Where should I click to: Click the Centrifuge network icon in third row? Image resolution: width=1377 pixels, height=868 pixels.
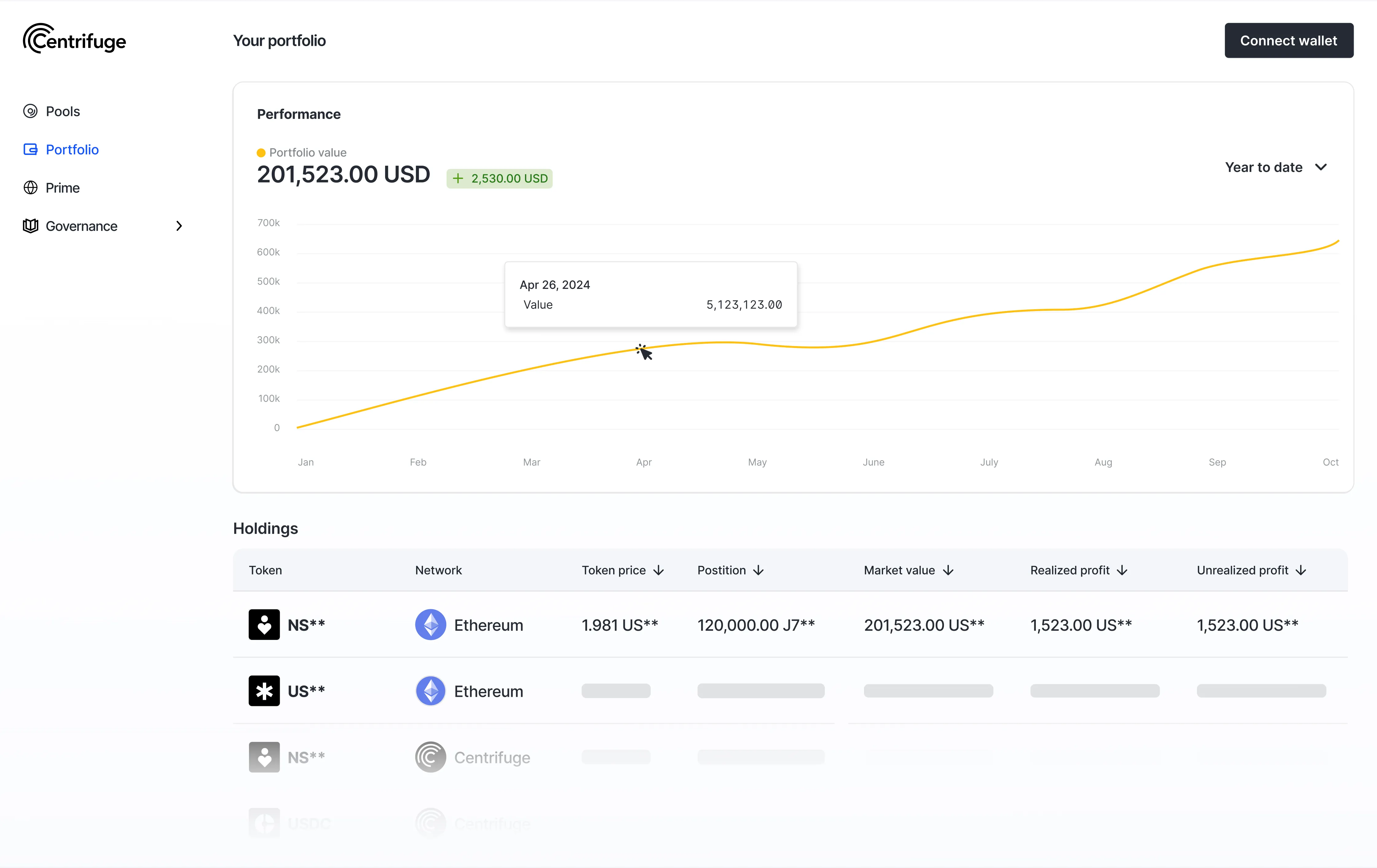[x=430, y=757]
